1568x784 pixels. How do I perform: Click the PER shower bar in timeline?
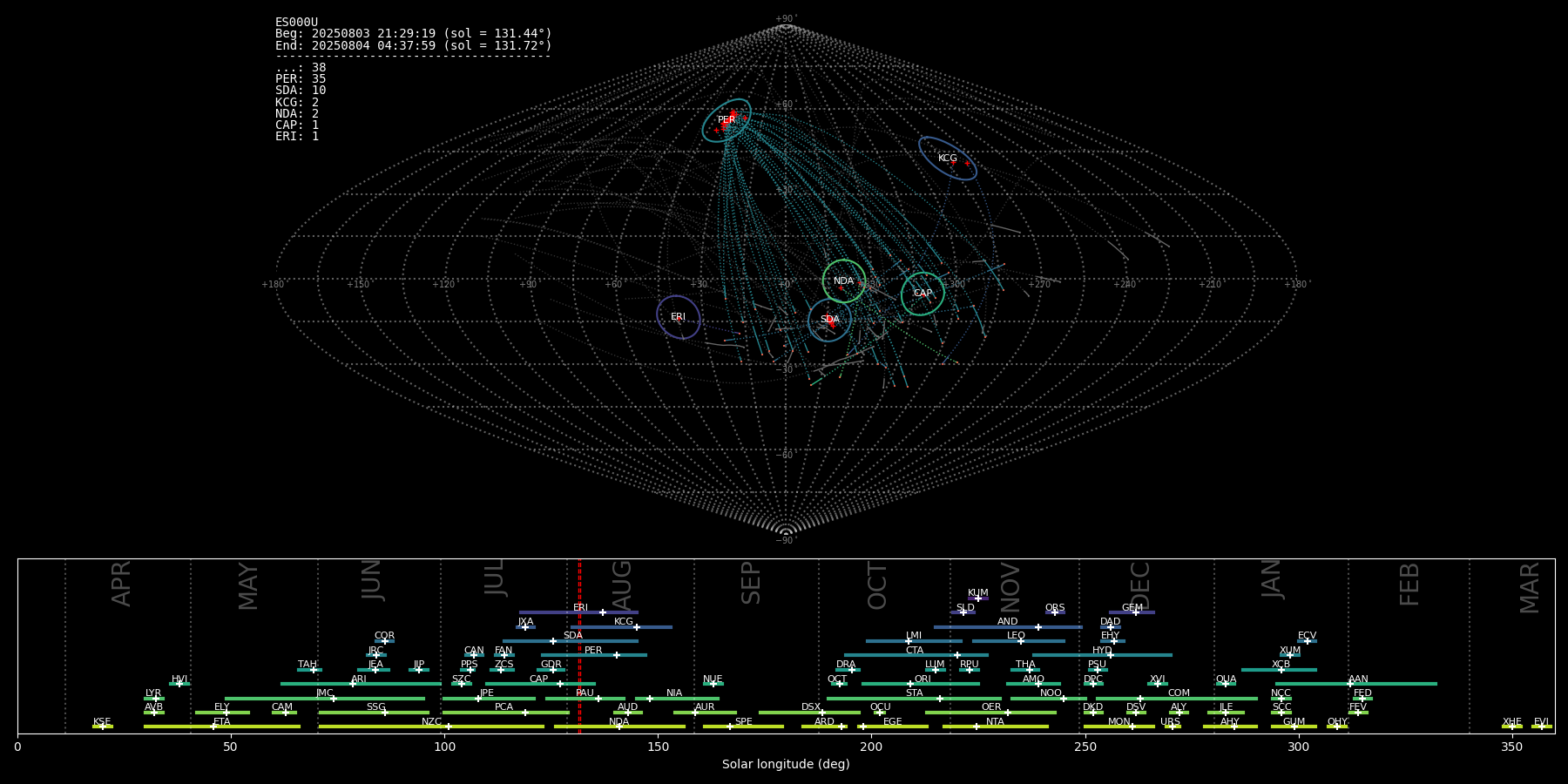[x=594, y=655]
